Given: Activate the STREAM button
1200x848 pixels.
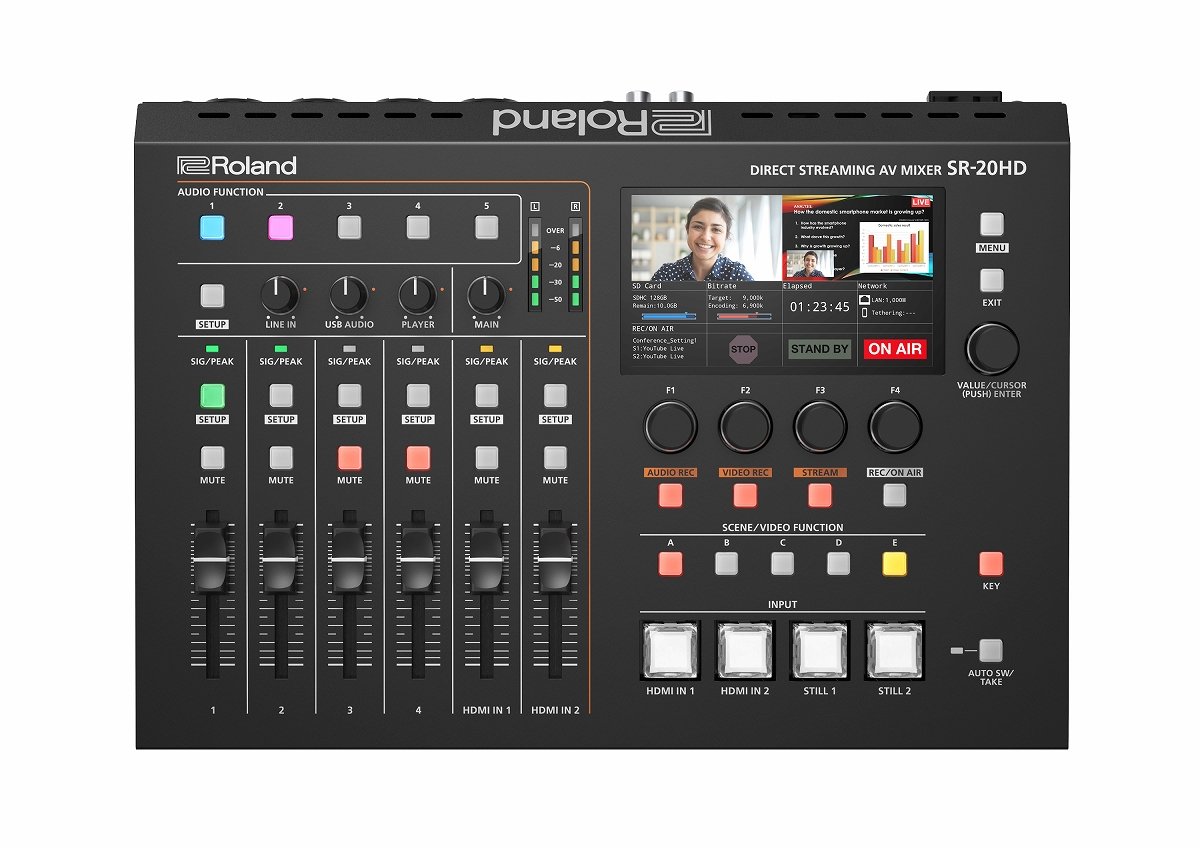Looking at the screenshot, I should 820,493.
